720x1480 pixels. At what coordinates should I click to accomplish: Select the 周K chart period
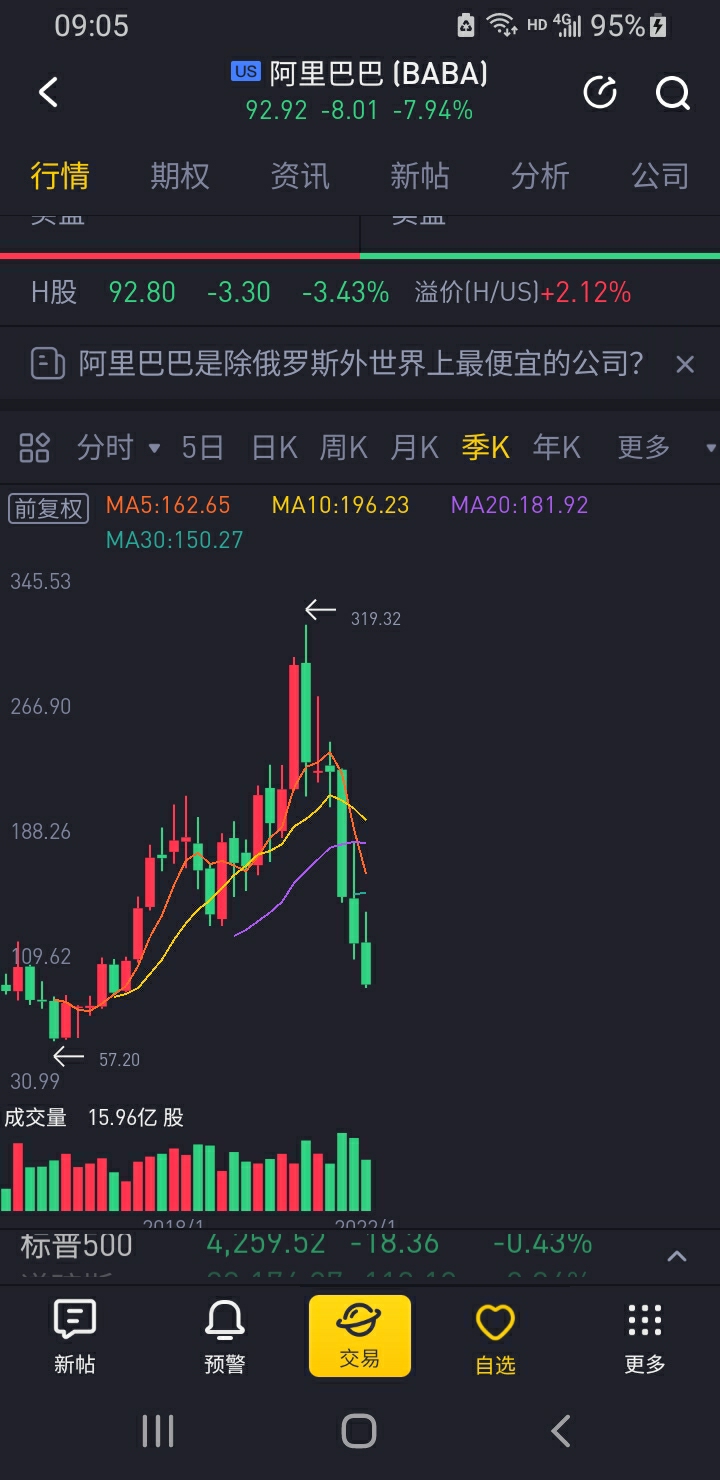(x=344, y=447)
